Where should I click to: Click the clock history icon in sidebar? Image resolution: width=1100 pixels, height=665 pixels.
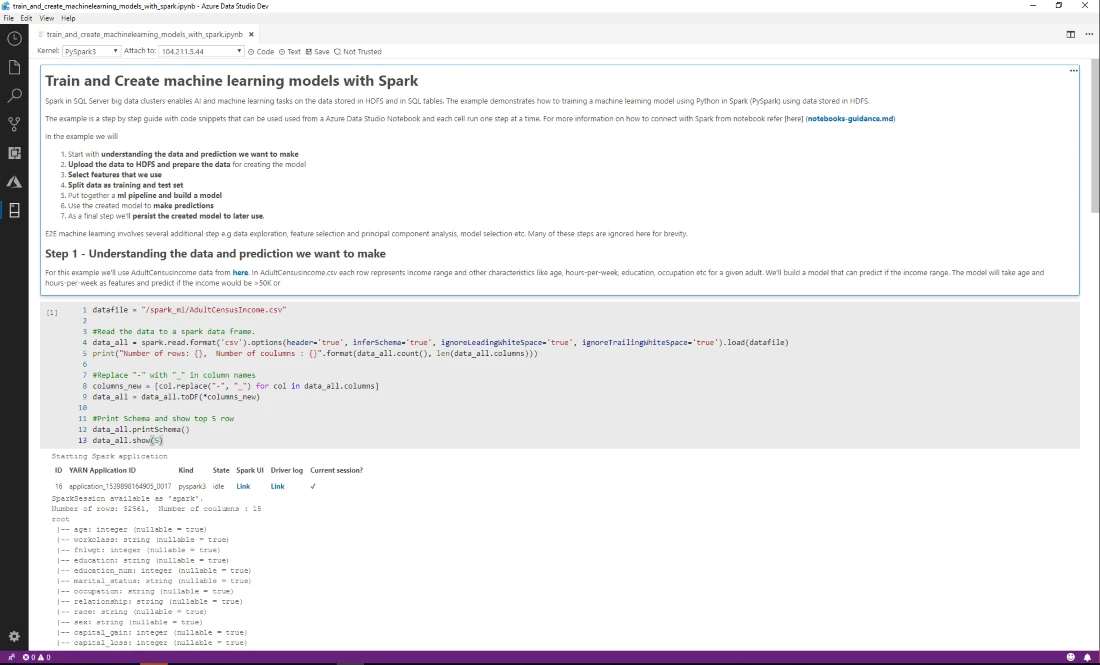[13, 38]
